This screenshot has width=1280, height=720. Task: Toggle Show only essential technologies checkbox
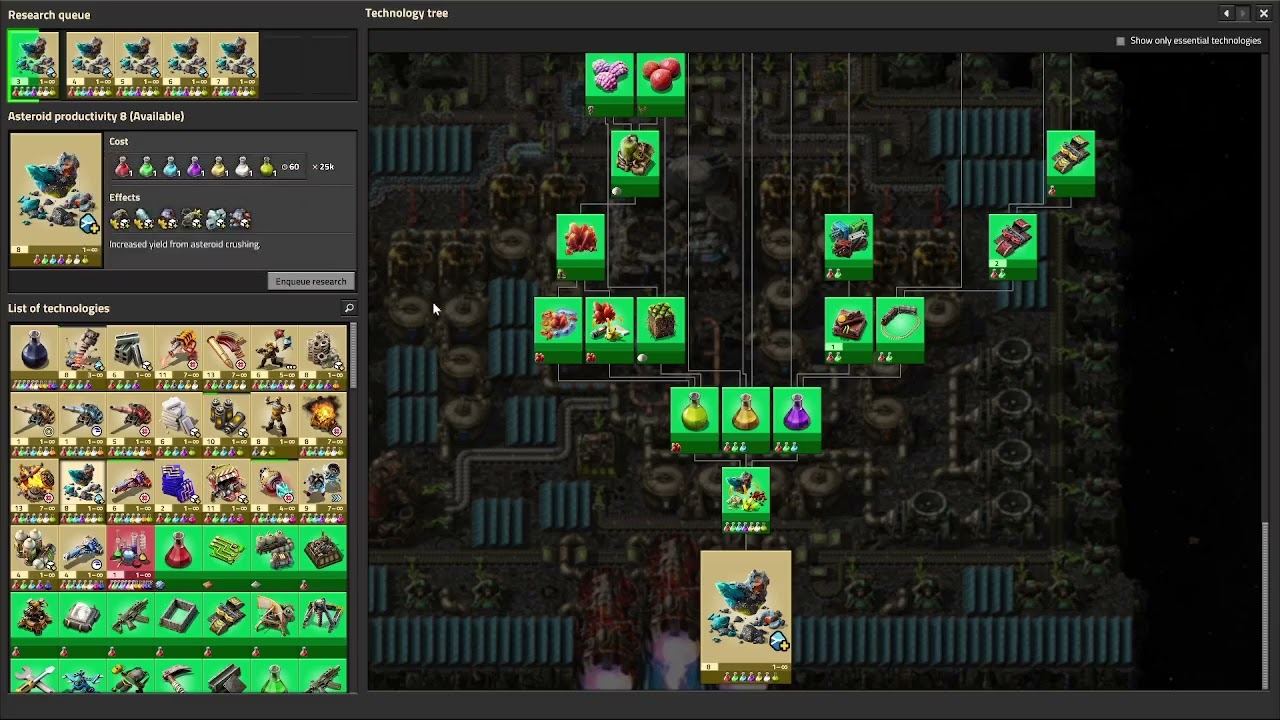1120,41
